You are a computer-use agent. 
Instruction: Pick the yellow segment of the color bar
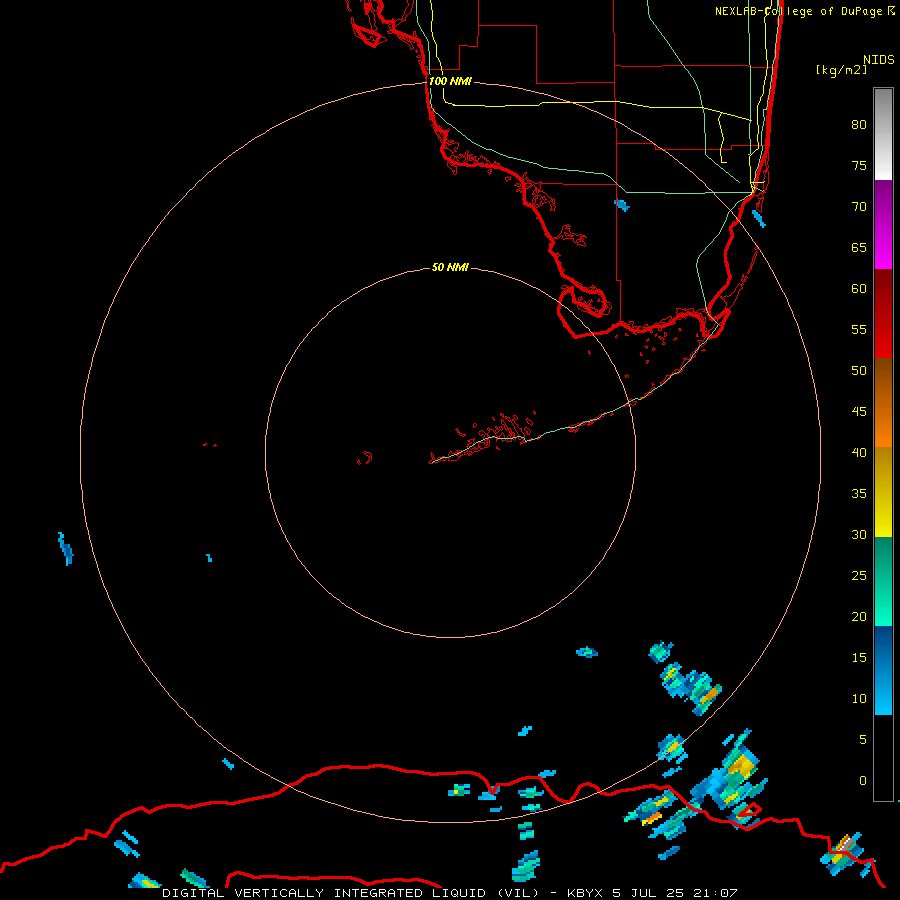[x=883, y=492]
